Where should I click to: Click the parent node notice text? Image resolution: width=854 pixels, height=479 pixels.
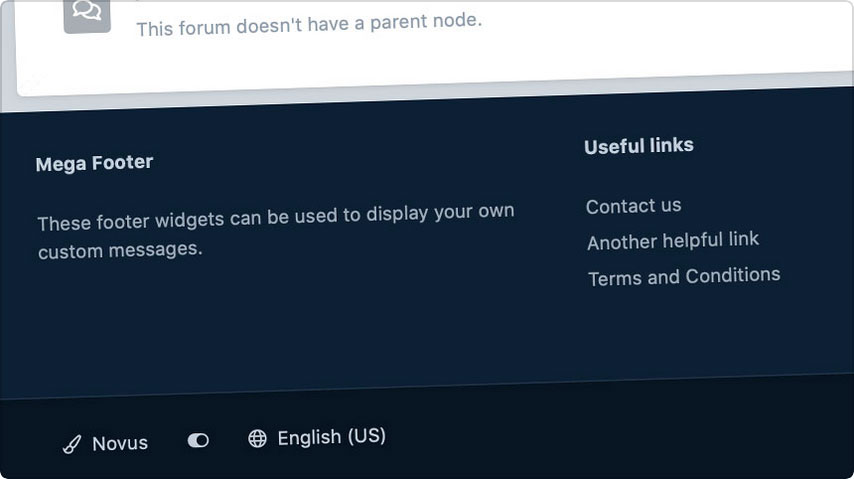tap(308, 23)
